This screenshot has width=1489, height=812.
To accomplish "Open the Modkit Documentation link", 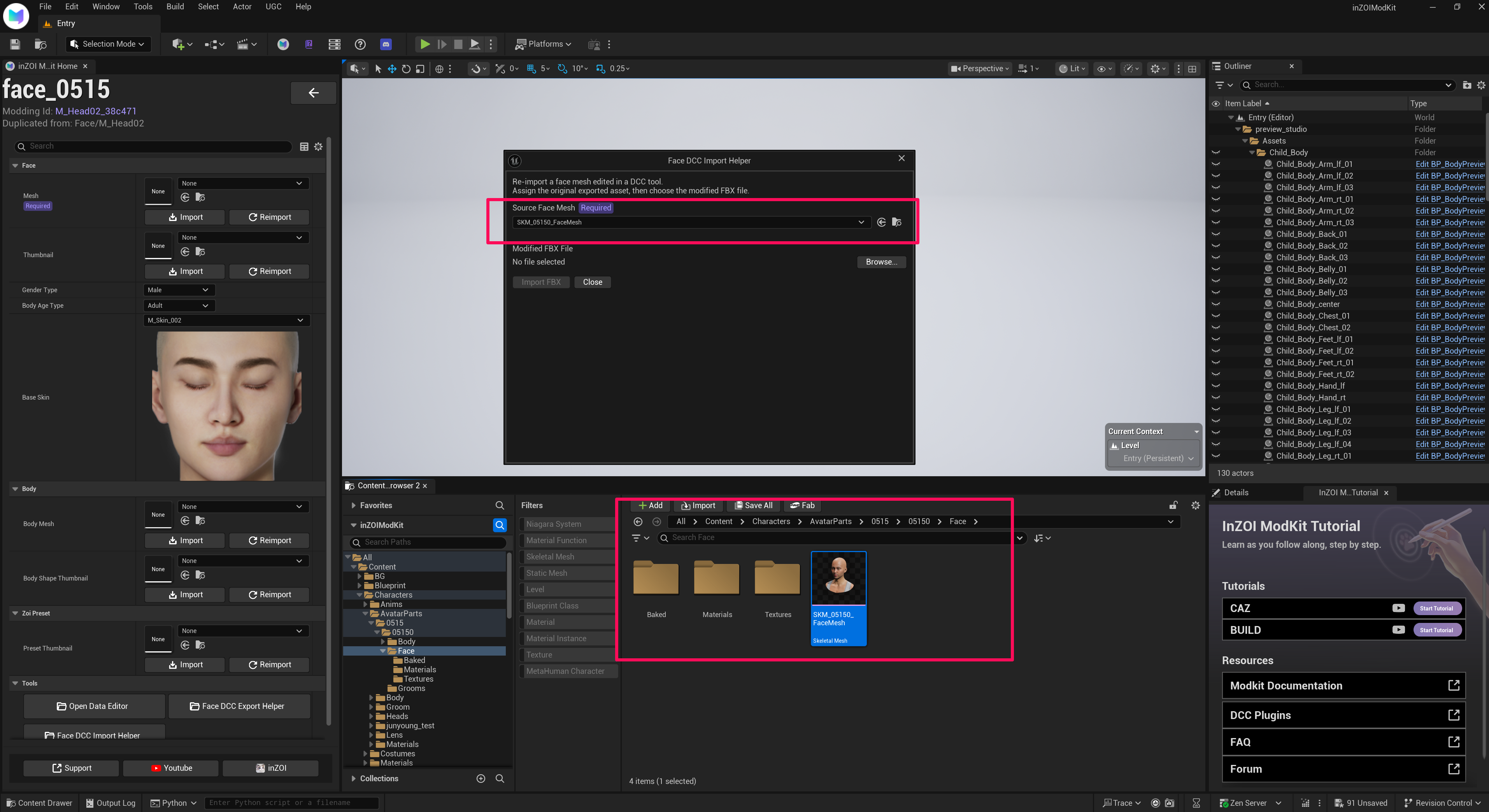I will [1344, 686].
